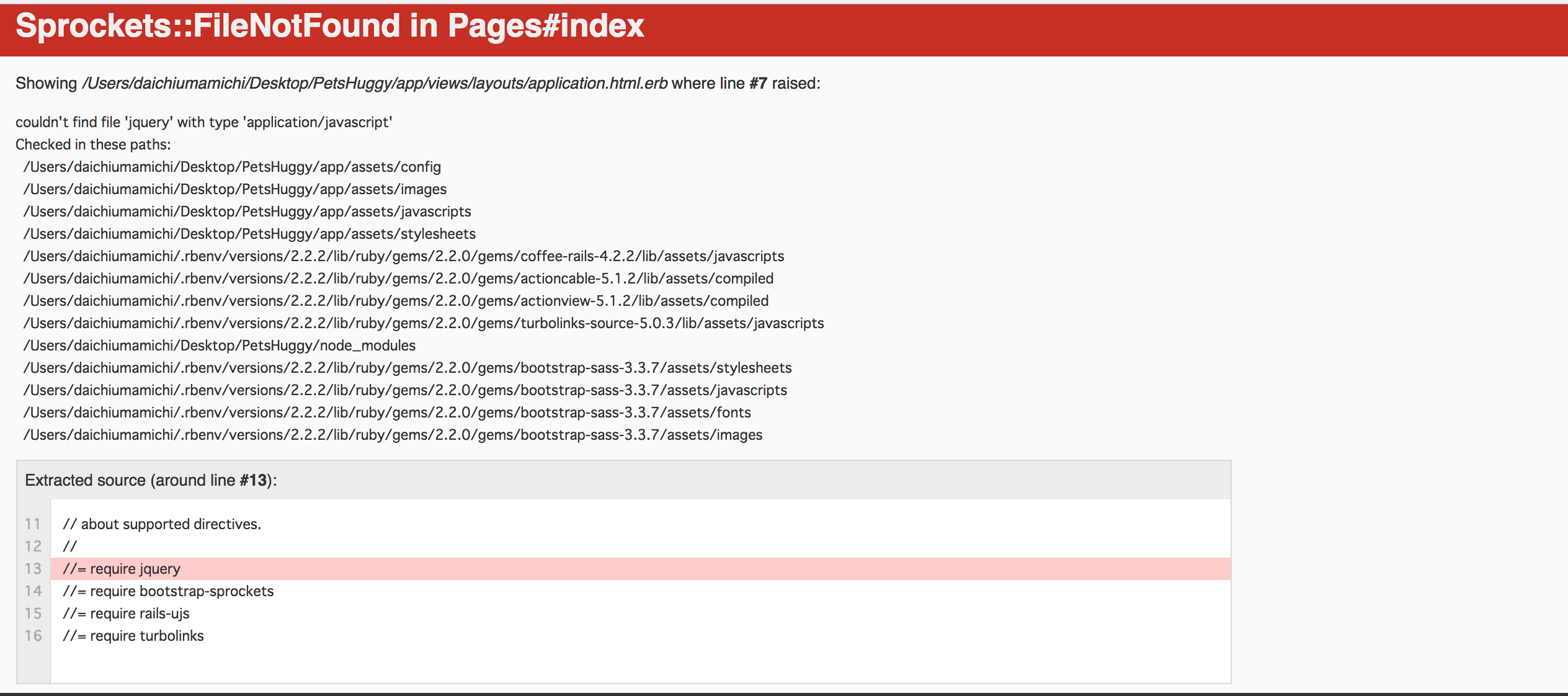
Task: Click the application.html.erb file path
Action: tap(375, 83)
